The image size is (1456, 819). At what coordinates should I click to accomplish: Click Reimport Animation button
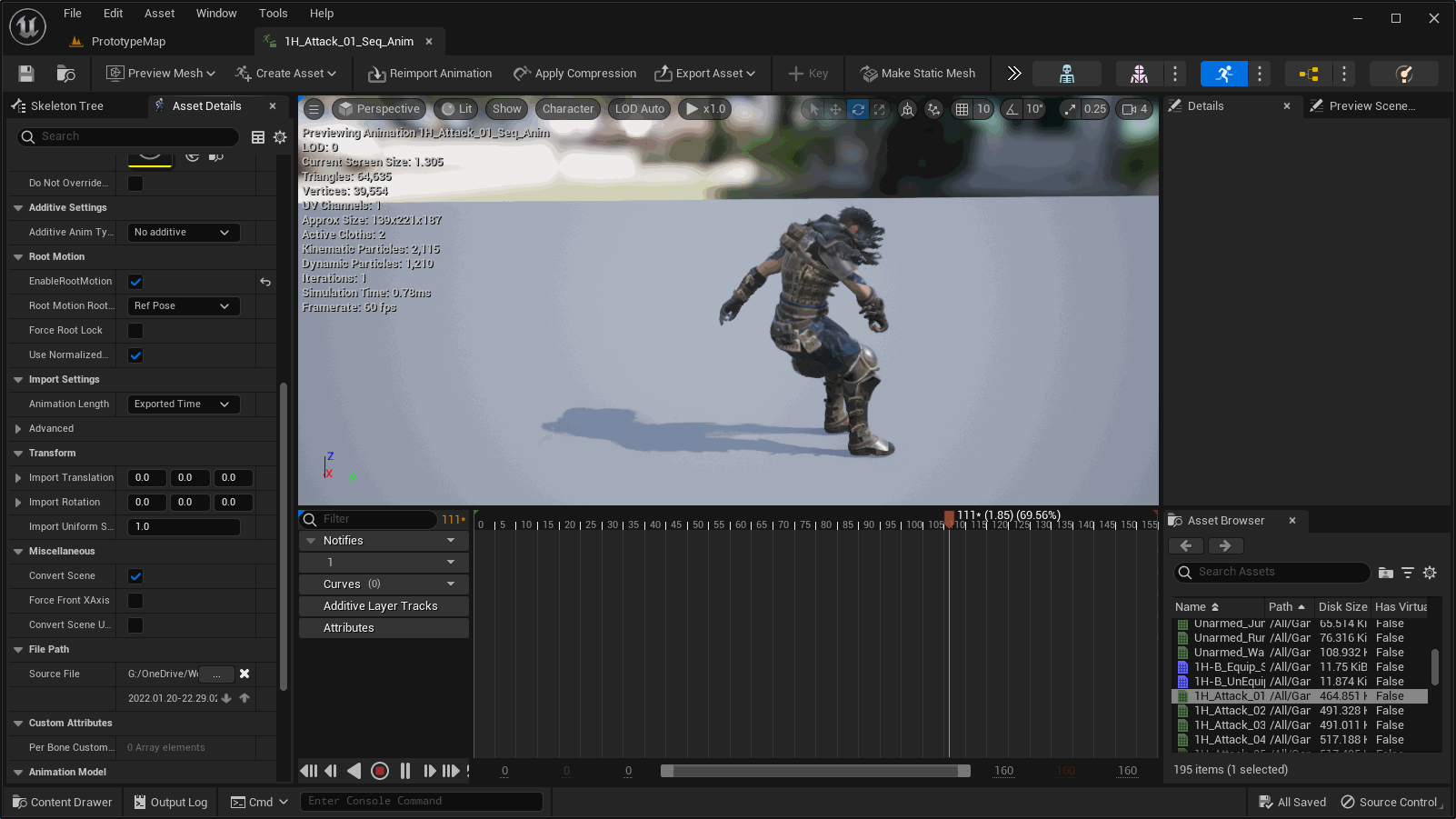coord(430,74)
